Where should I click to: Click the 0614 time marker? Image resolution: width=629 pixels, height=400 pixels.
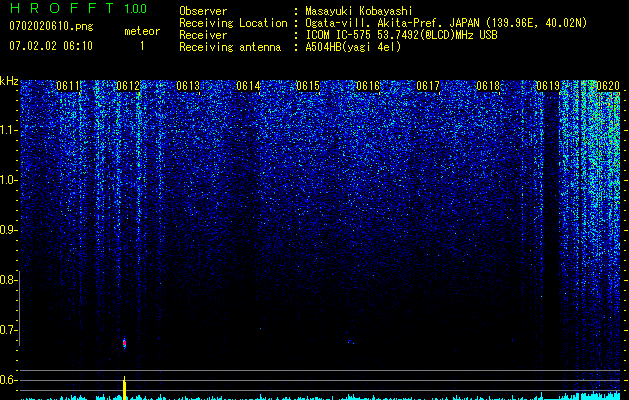(248, 86)
